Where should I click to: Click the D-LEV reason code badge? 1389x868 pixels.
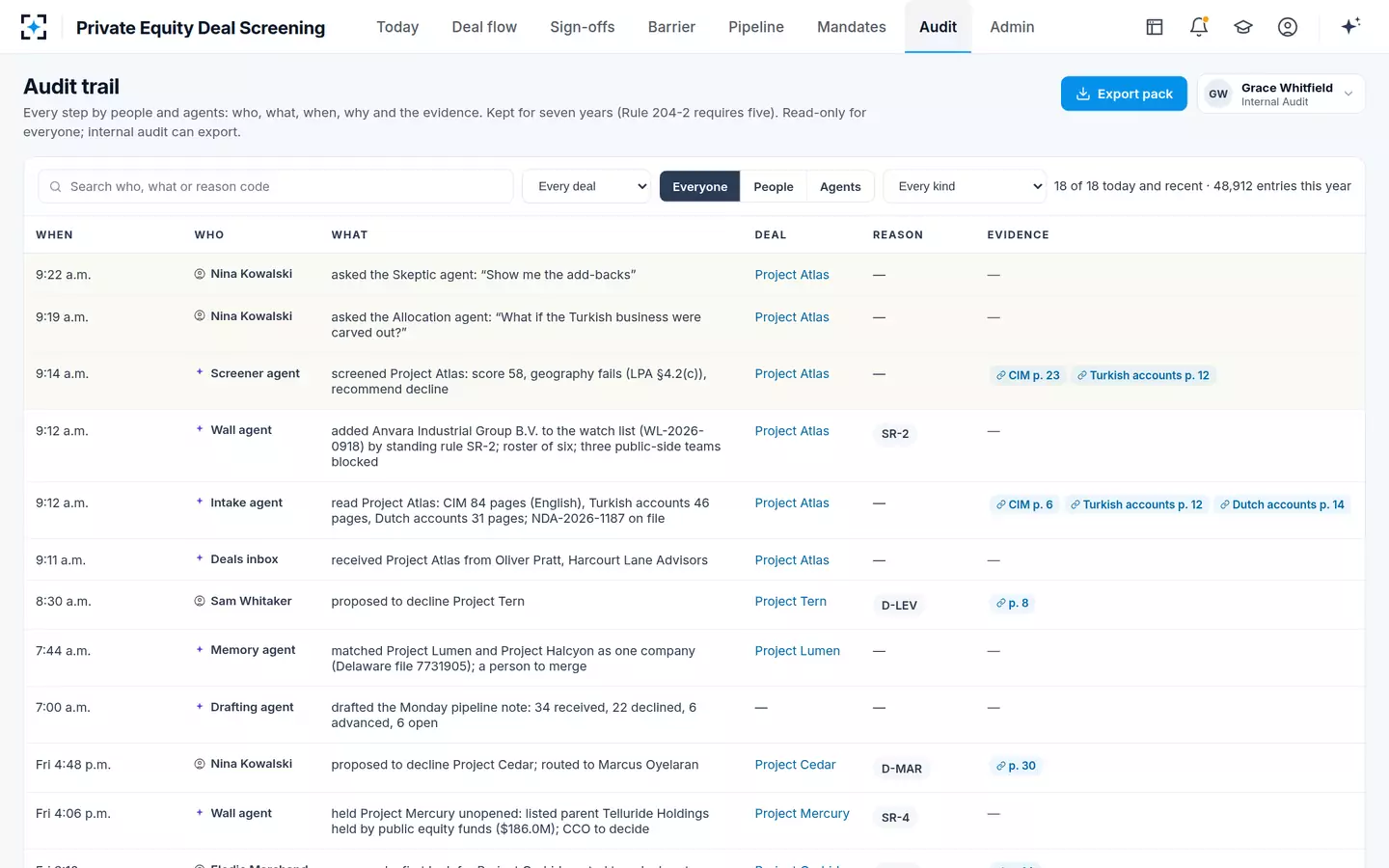click(x=899, y=606)
